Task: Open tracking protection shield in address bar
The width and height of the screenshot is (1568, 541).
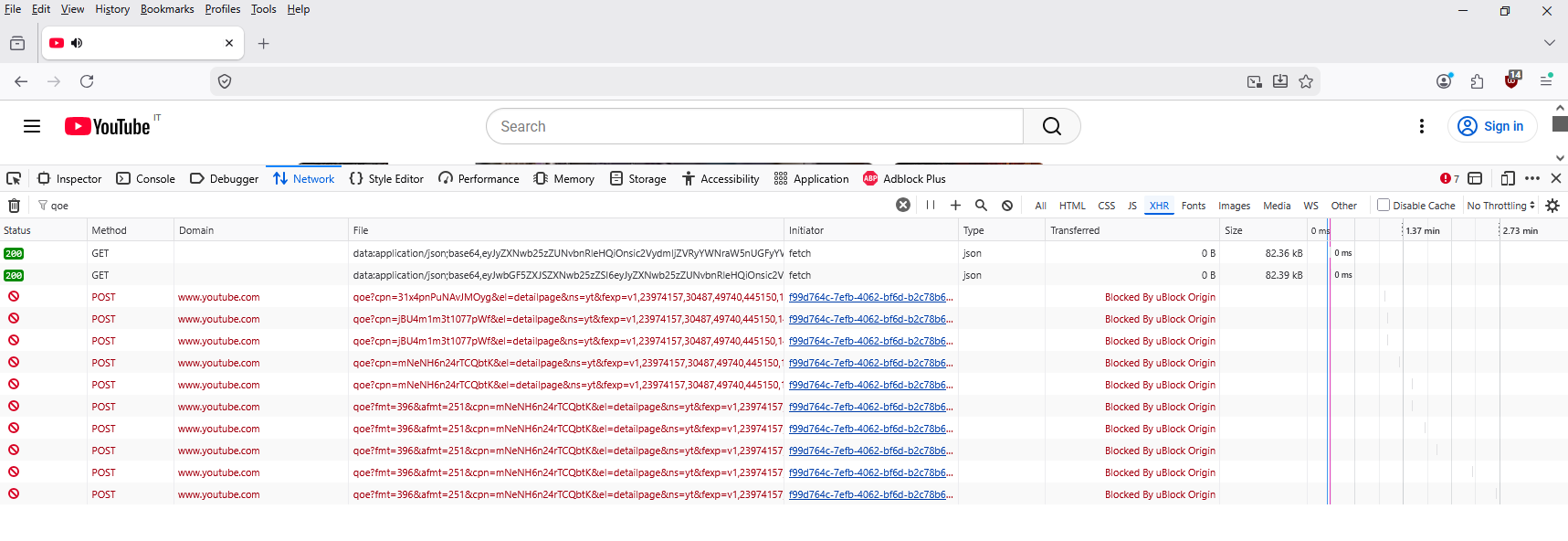Action: coord(225,81)
